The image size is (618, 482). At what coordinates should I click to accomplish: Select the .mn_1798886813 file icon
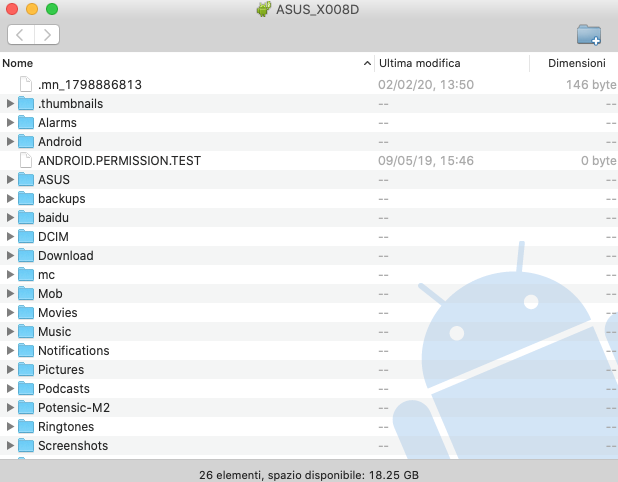(26, 84)
